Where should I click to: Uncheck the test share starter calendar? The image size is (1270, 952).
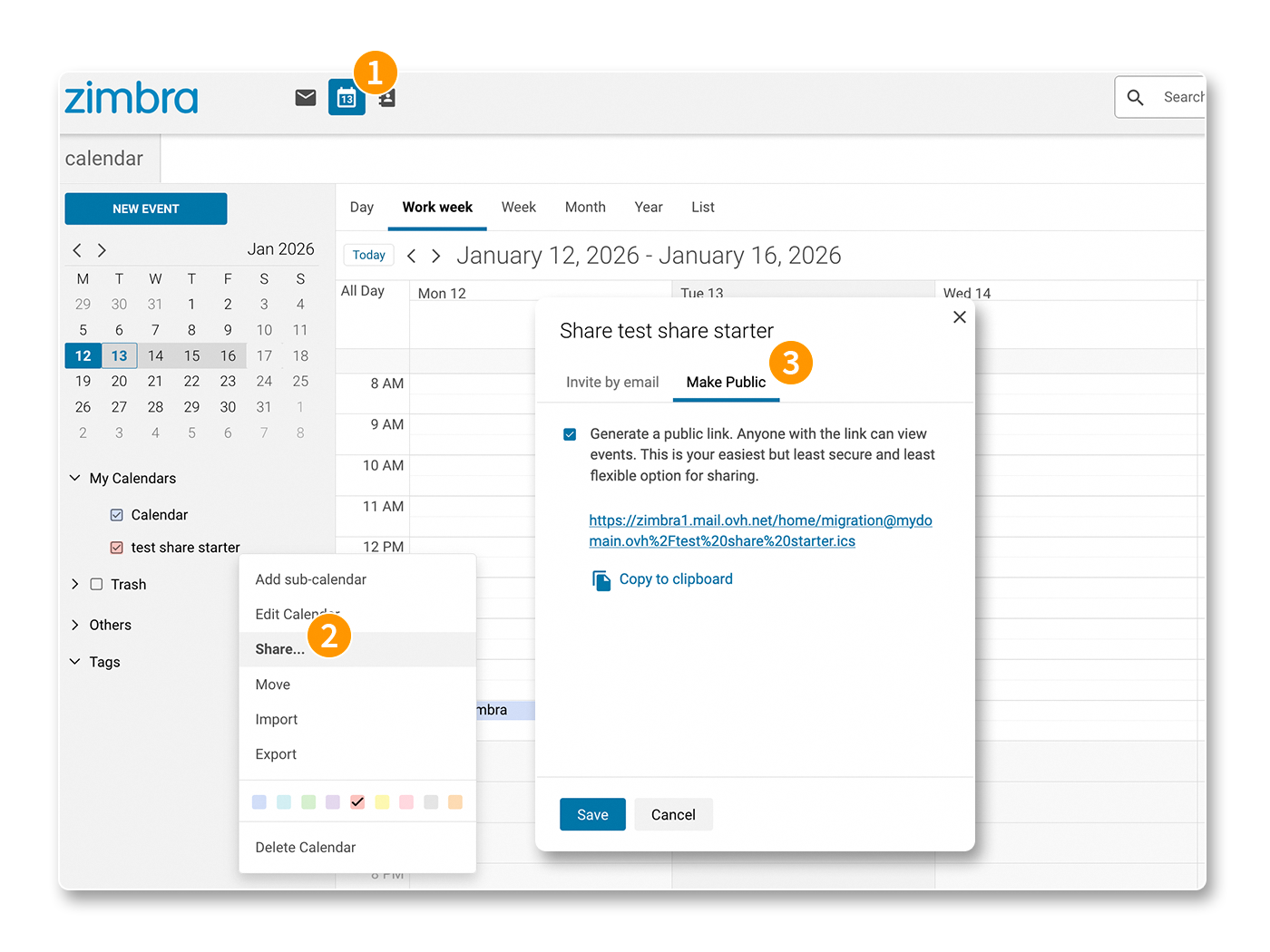point(116,548)
